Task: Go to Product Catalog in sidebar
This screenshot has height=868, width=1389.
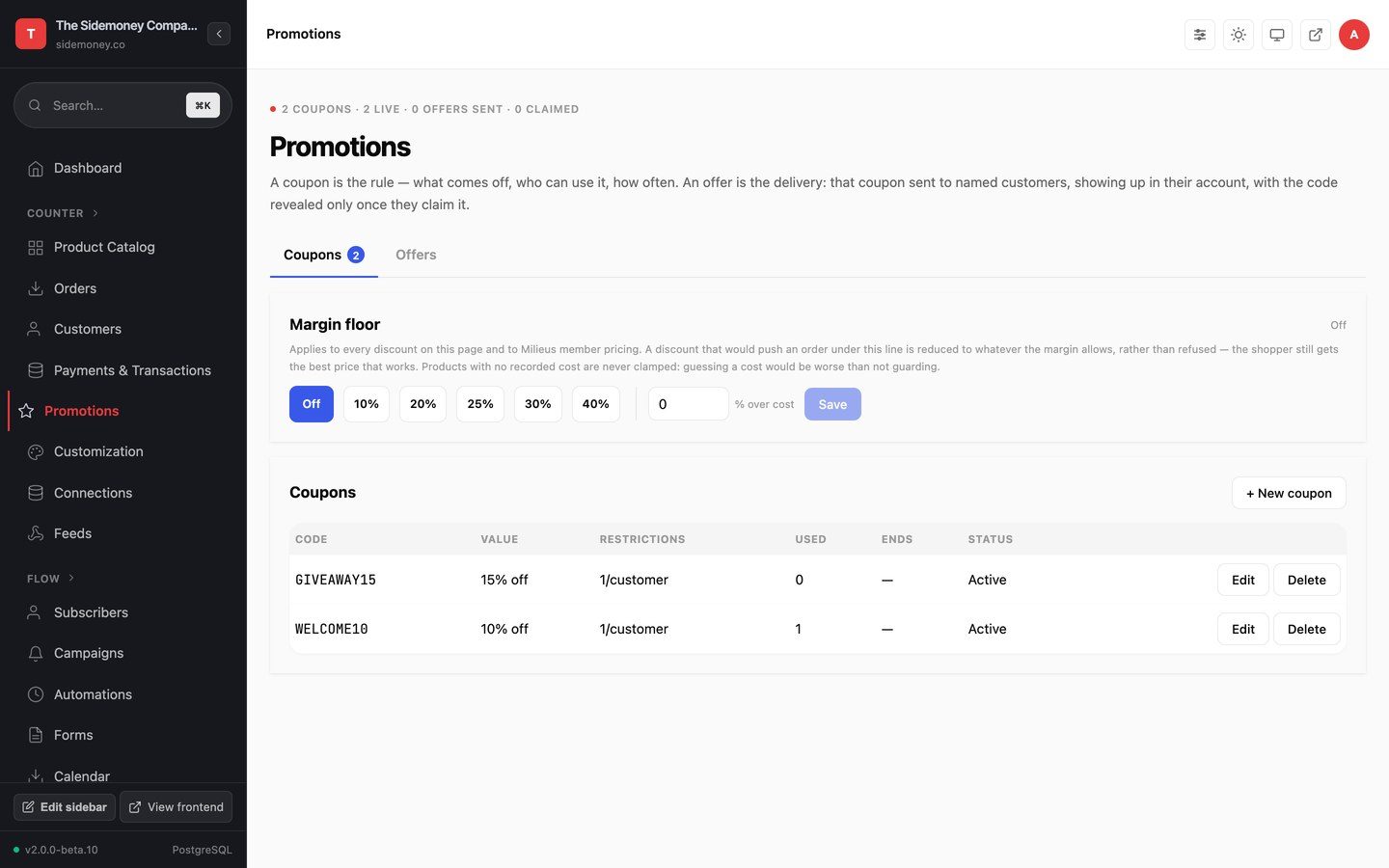Action: coord(123,247)
